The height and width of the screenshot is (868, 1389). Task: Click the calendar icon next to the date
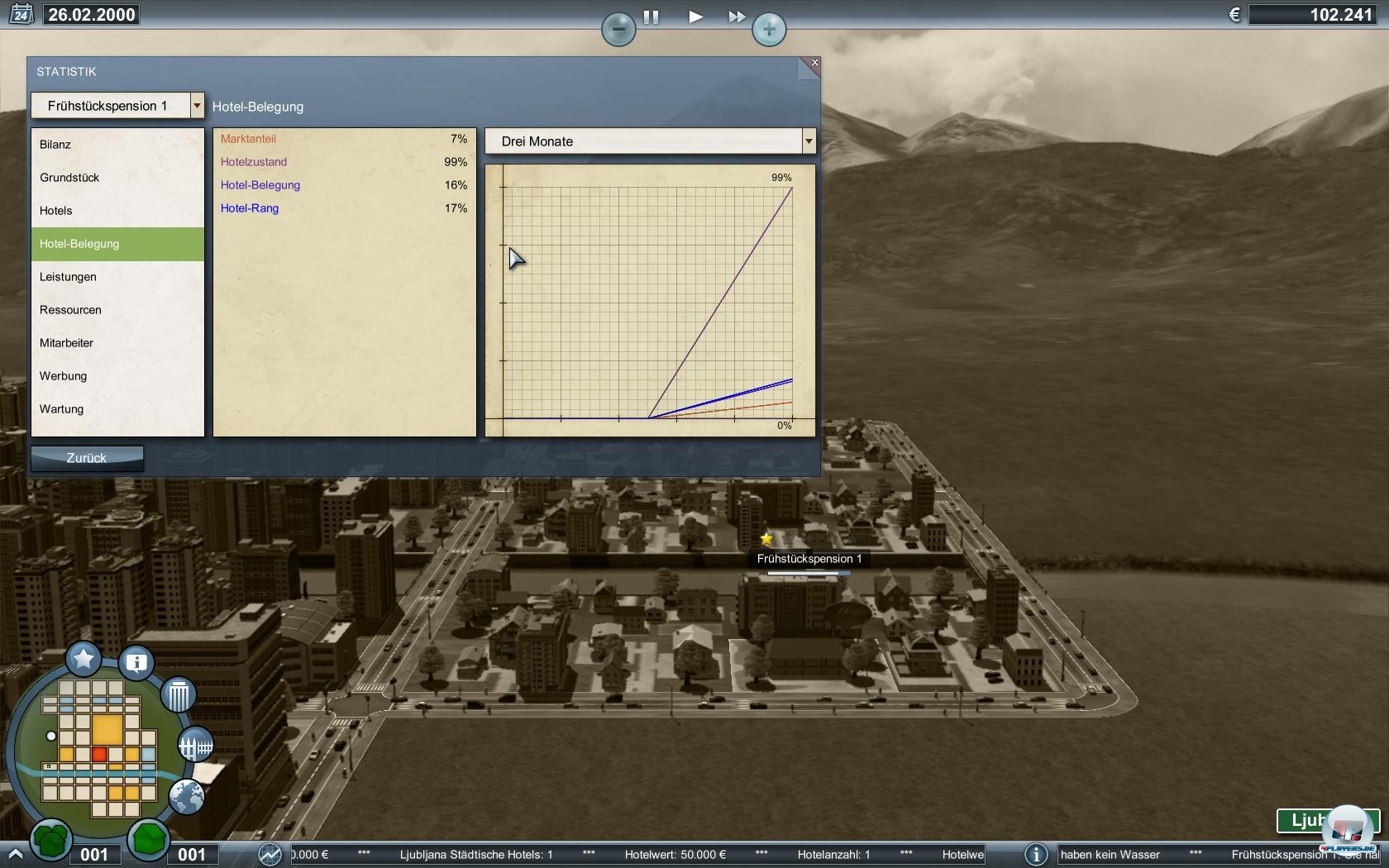tap(21, 14)
